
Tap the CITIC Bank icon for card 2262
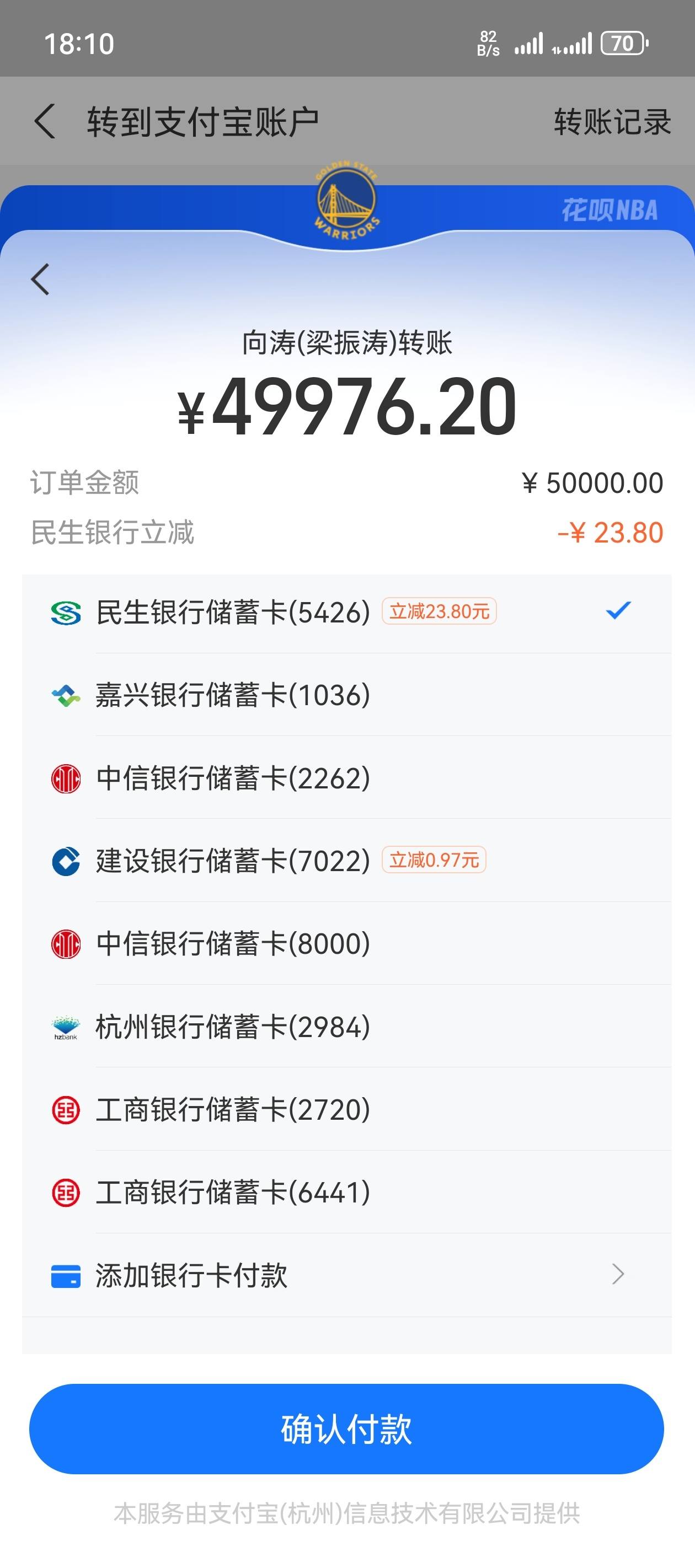(66, 778)
